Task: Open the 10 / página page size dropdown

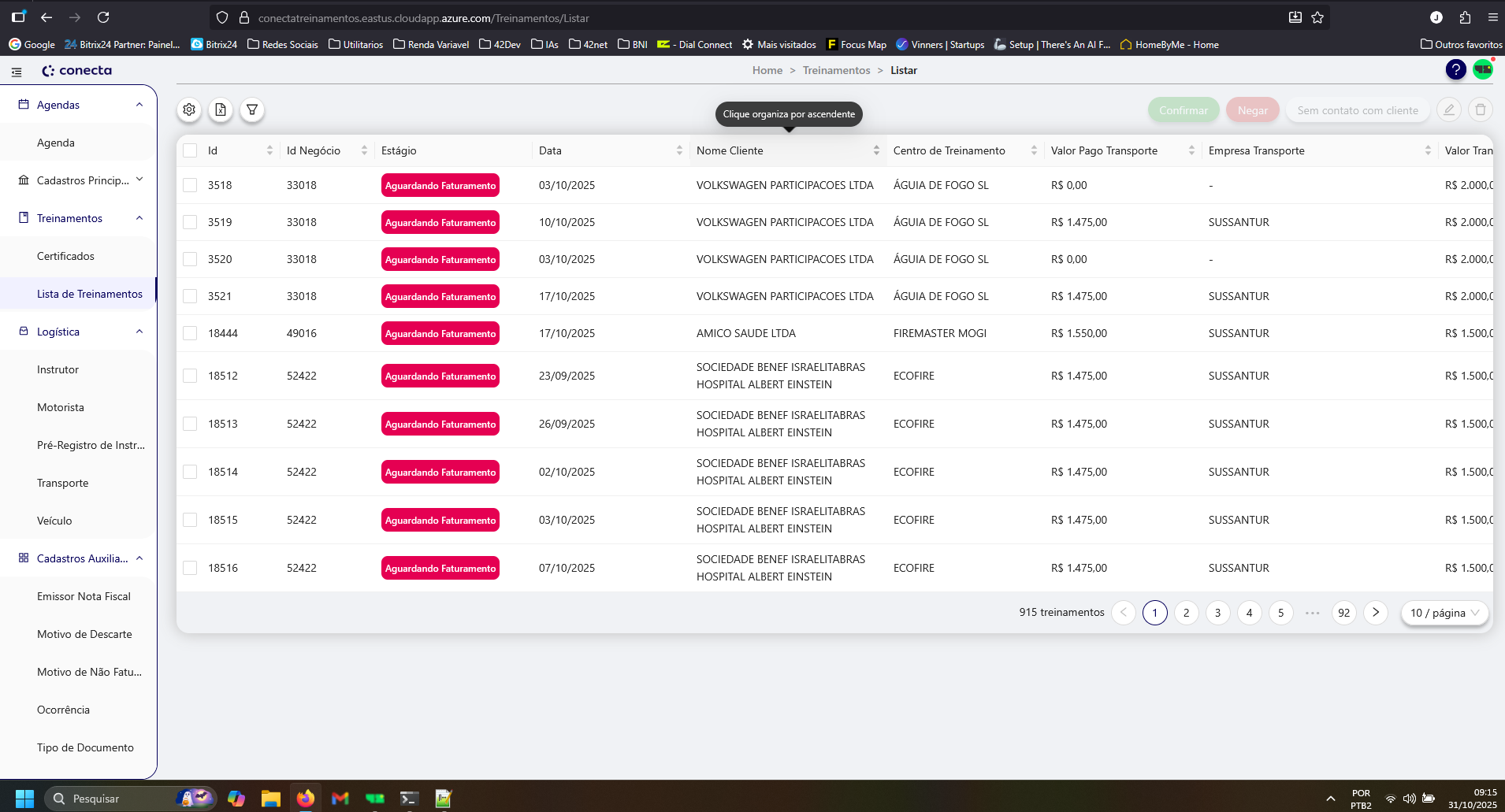Action: tap(1444, 613)
